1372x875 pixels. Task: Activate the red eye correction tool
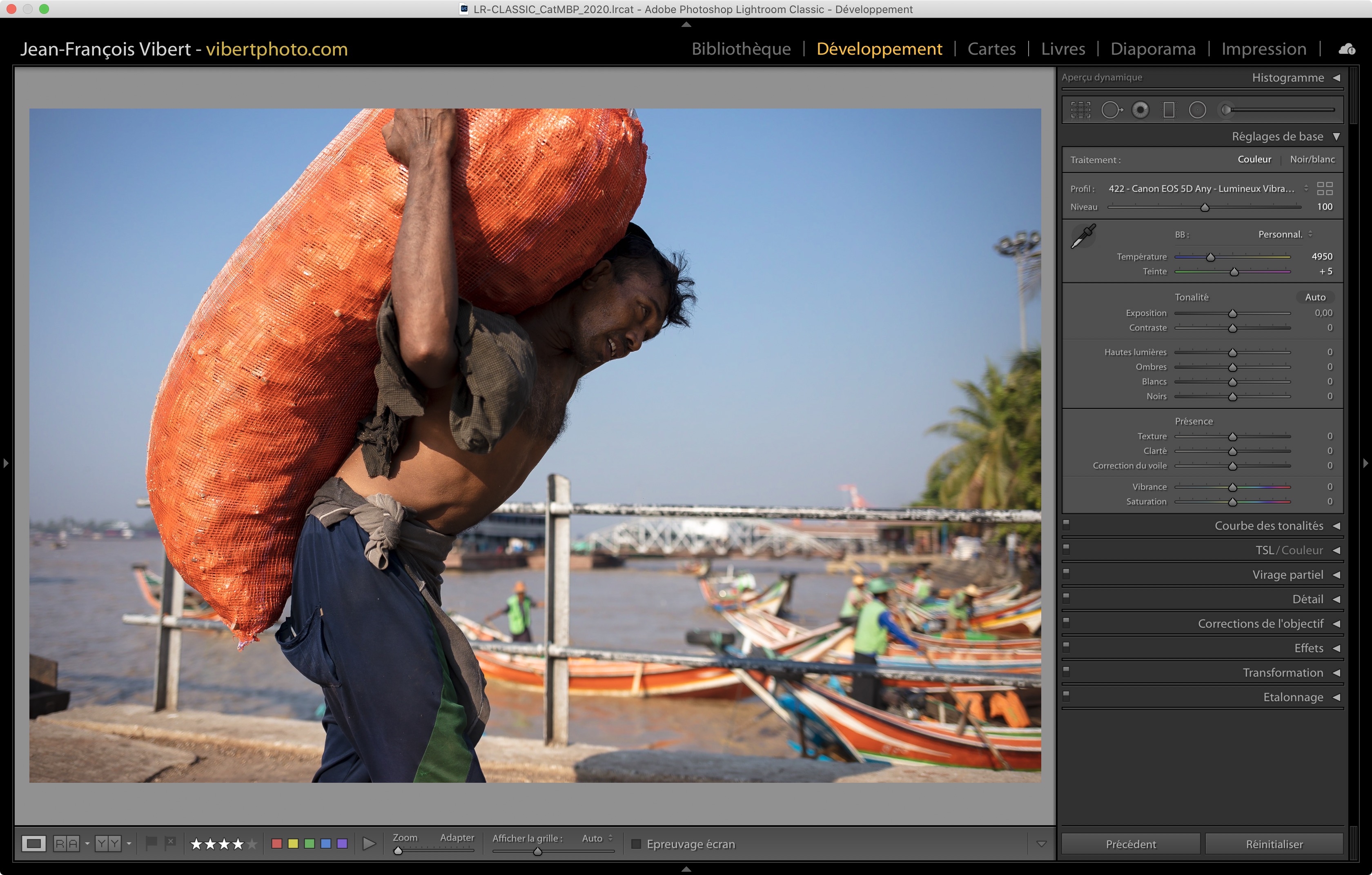[x=1140, y=110]
